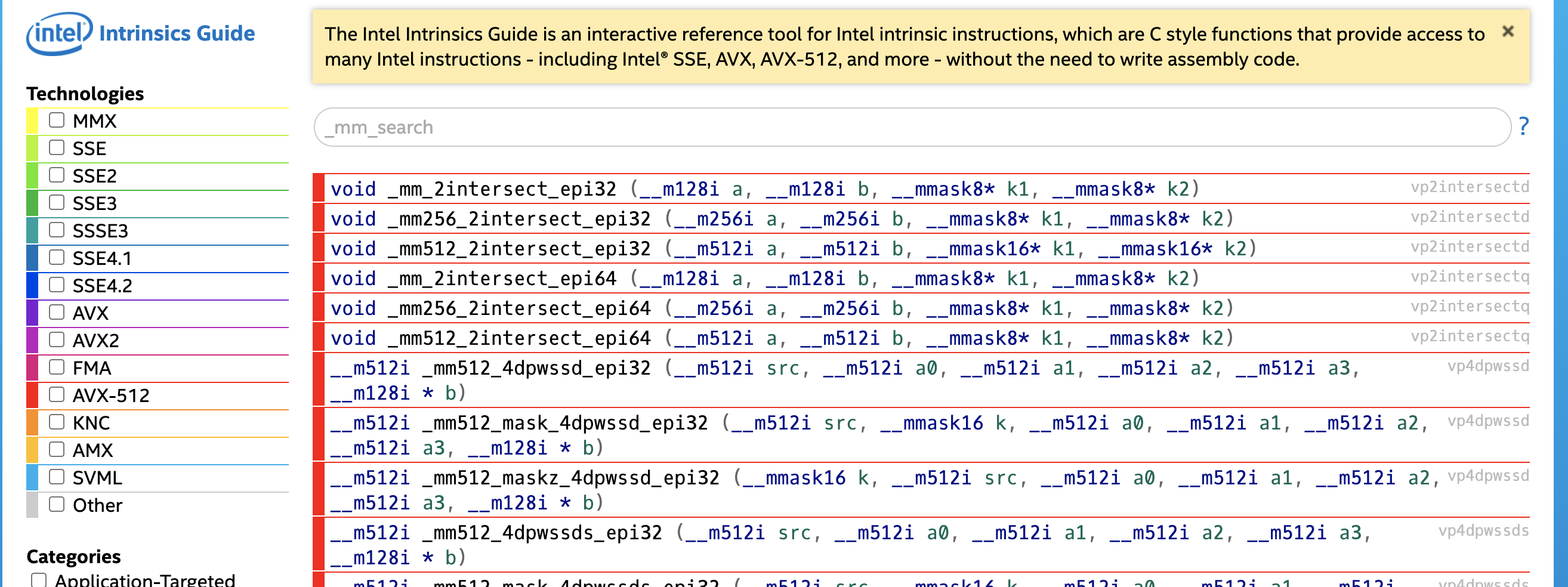Screen dimensions: 1568x587
Task: Click the SVML label text
Action: 97,477
